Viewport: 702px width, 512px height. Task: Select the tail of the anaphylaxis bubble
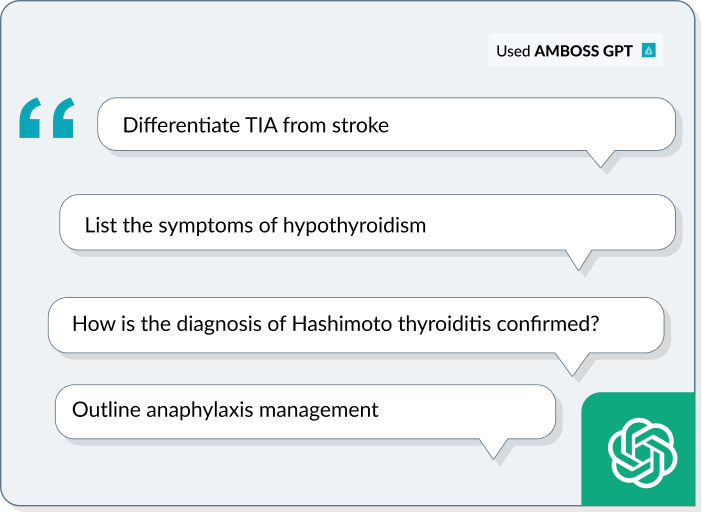(x=493, y=448)
